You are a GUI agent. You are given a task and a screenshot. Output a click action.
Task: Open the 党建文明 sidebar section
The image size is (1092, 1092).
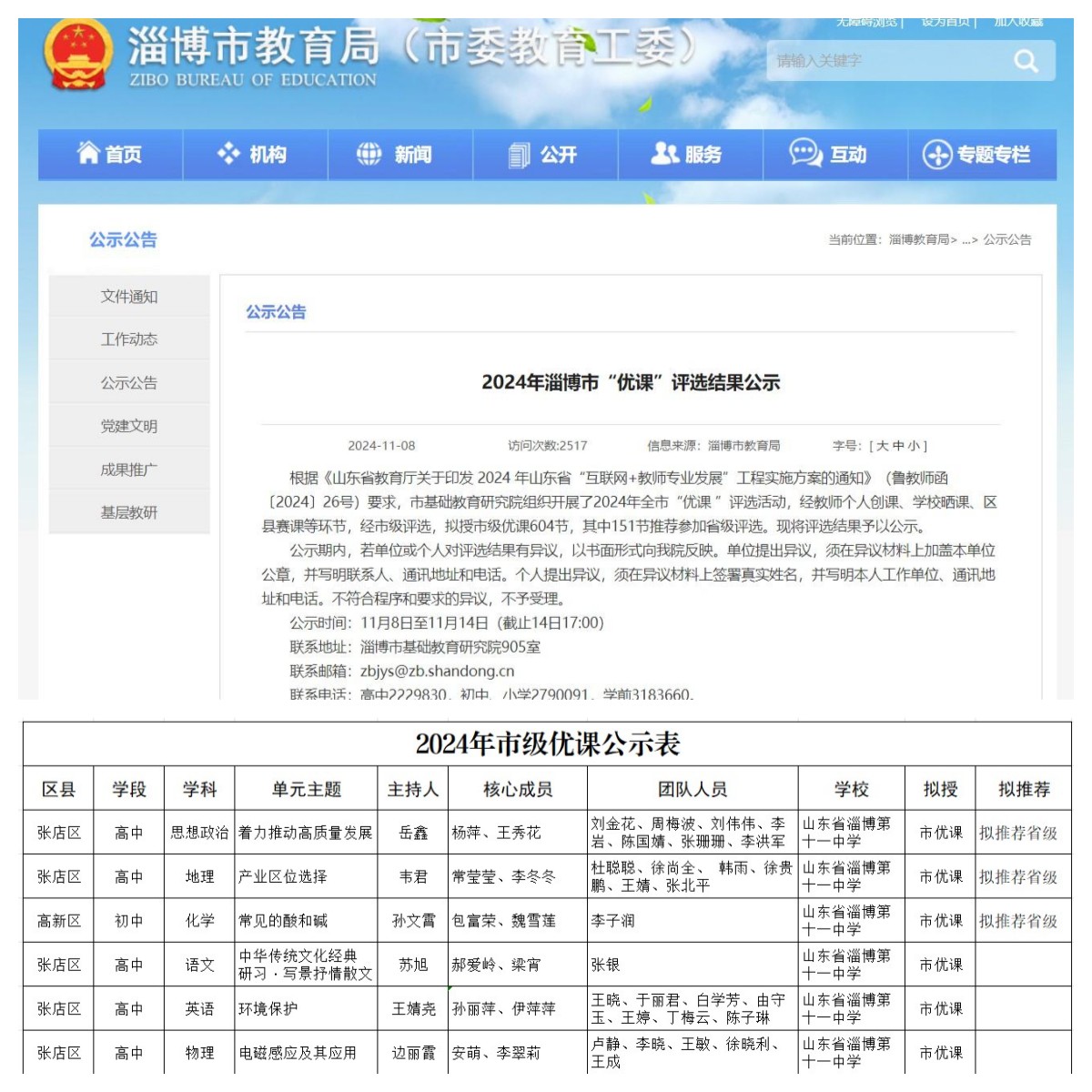point(129,426)
